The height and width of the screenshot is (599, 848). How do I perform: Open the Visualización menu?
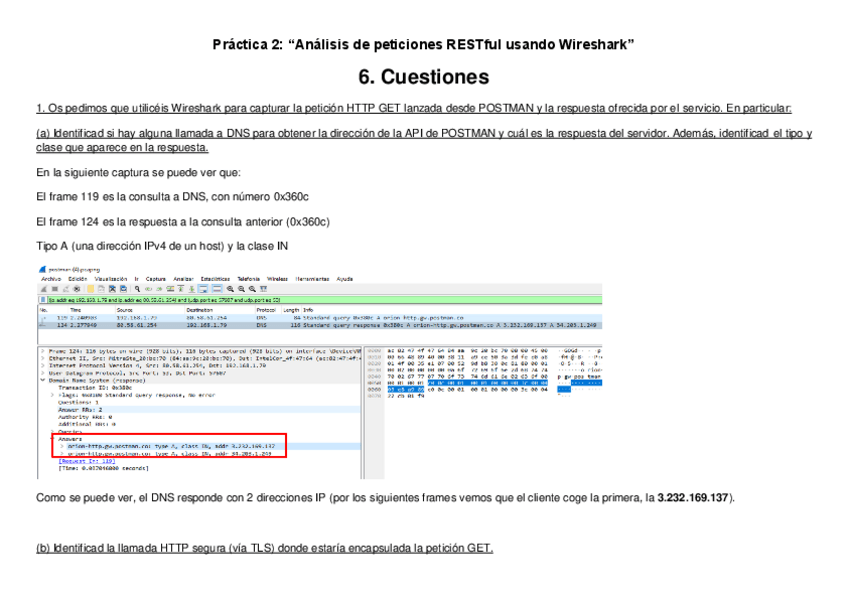click(x=111, y=279)
